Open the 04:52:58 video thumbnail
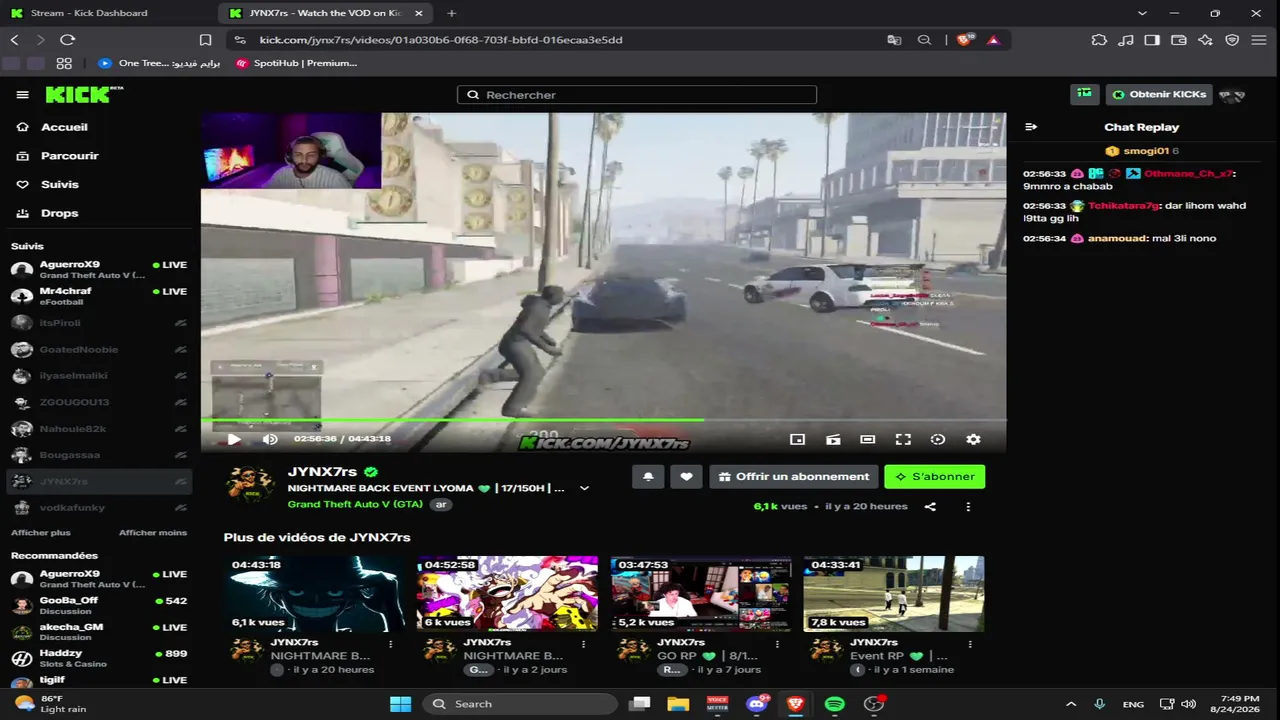The image size is (1280, 720). (x=507, y=594)
